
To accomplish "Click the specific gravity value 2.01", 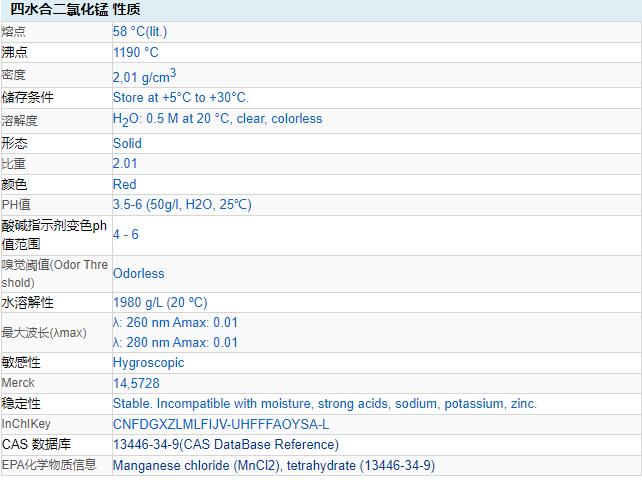I will (x=125, y=163).
